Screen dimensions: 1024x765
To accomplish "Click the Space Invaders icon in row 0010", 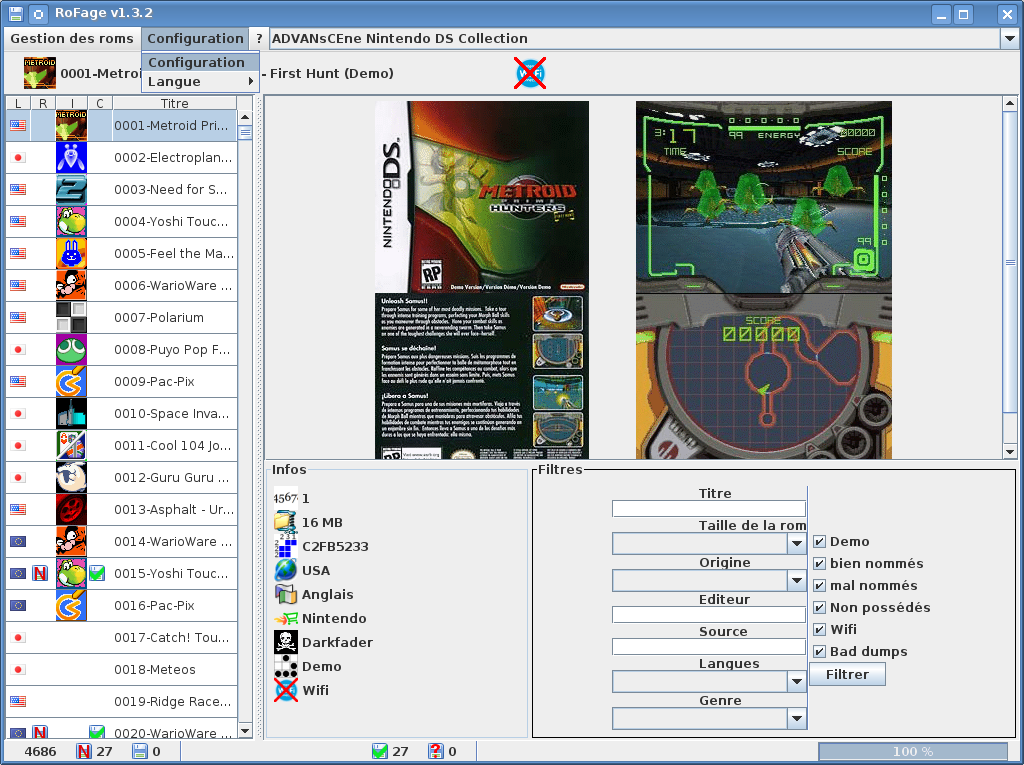I will 71,414.
